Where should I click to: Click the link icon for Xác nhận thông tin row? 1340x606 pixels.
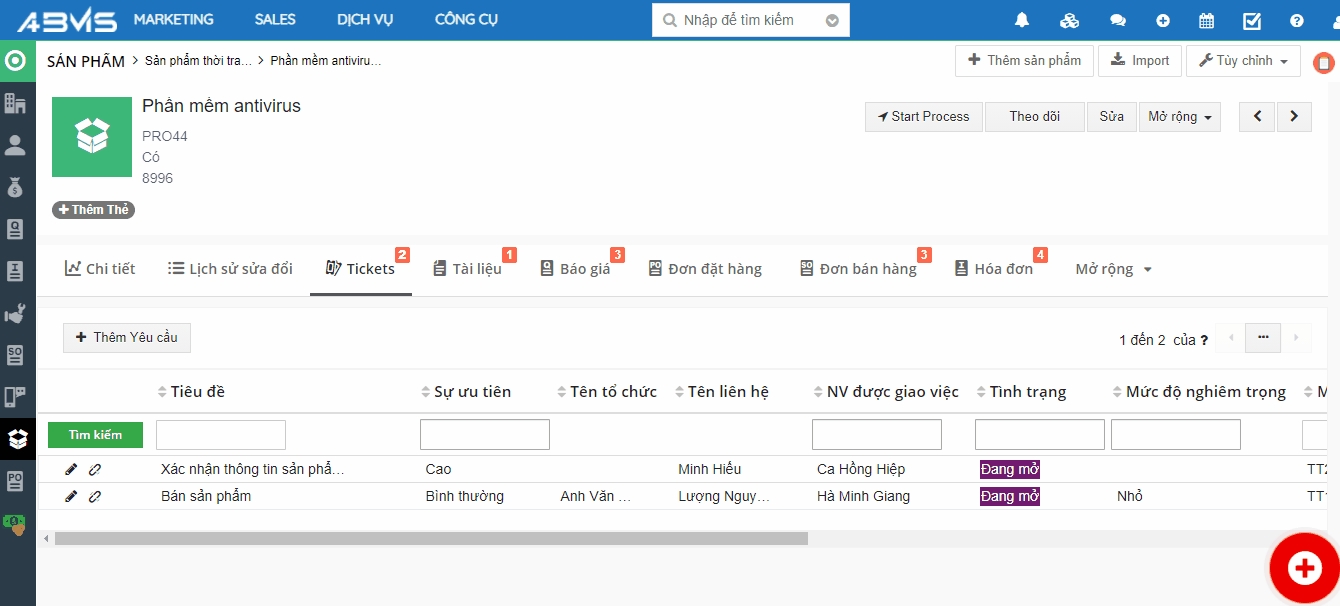click(x=95, y=469)
